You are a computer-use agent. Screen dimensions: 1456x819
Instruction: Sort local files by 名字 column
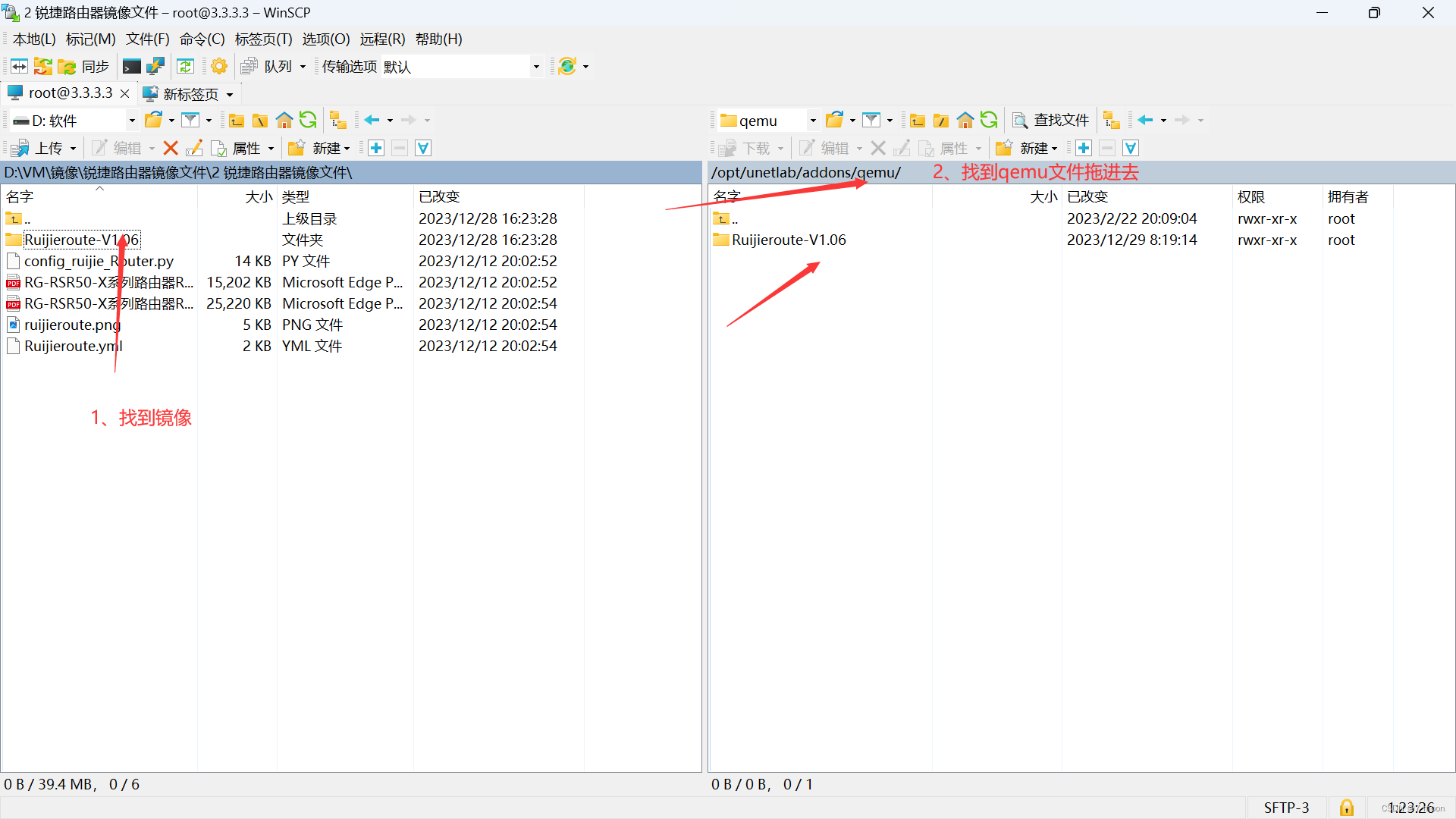(x=99, y=196)
